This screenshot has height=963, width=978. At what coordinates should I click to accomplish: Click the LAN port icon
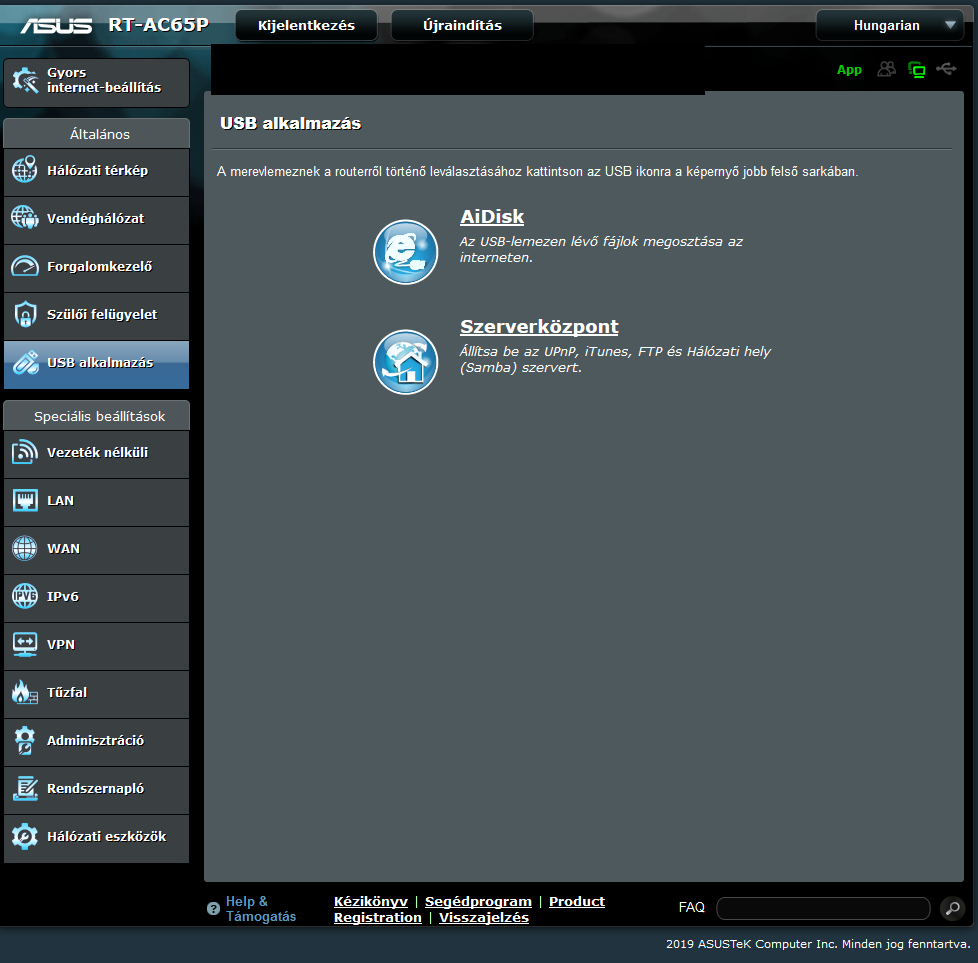[25, 500]
